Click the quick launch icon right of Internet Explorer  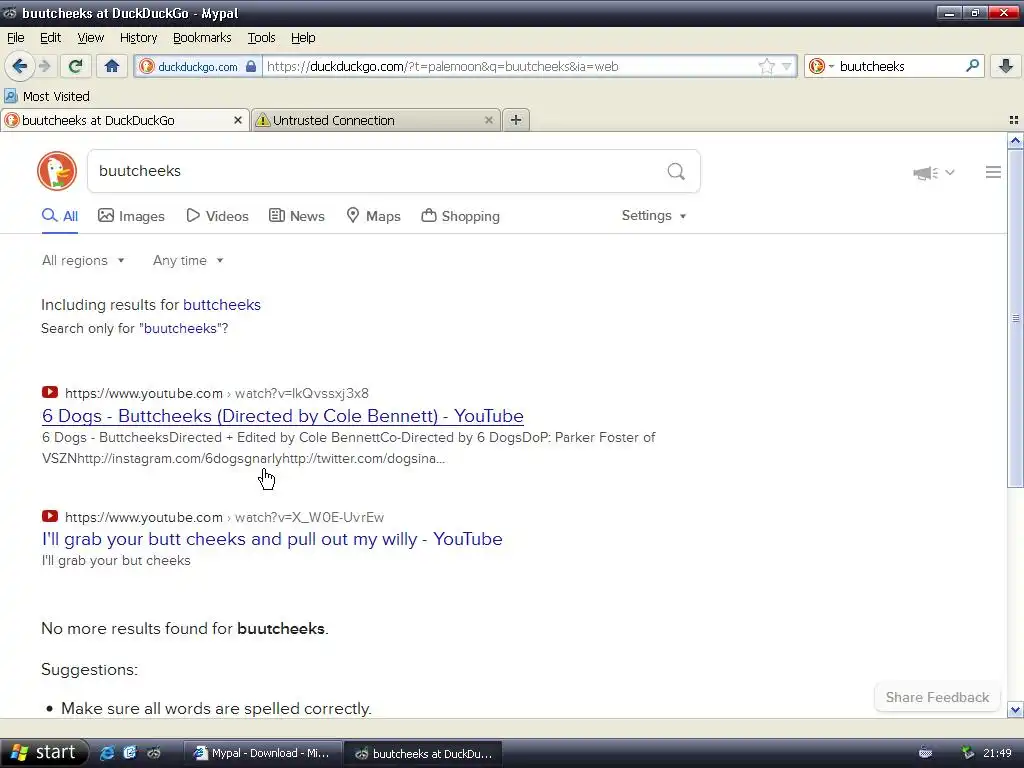pyautogui.click(x=130, y=753)
